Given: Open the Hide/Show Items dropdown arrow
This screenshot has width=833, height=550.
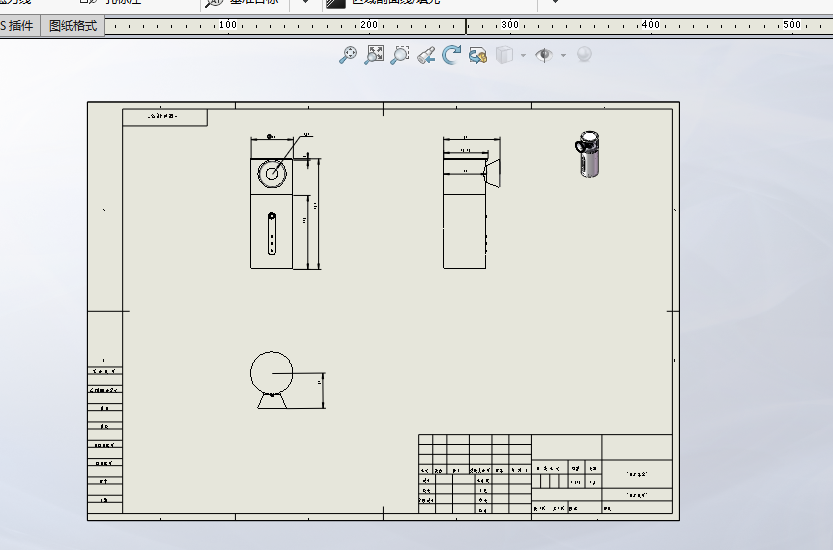Looking at the screenshot, I should (x=563, y=55).
